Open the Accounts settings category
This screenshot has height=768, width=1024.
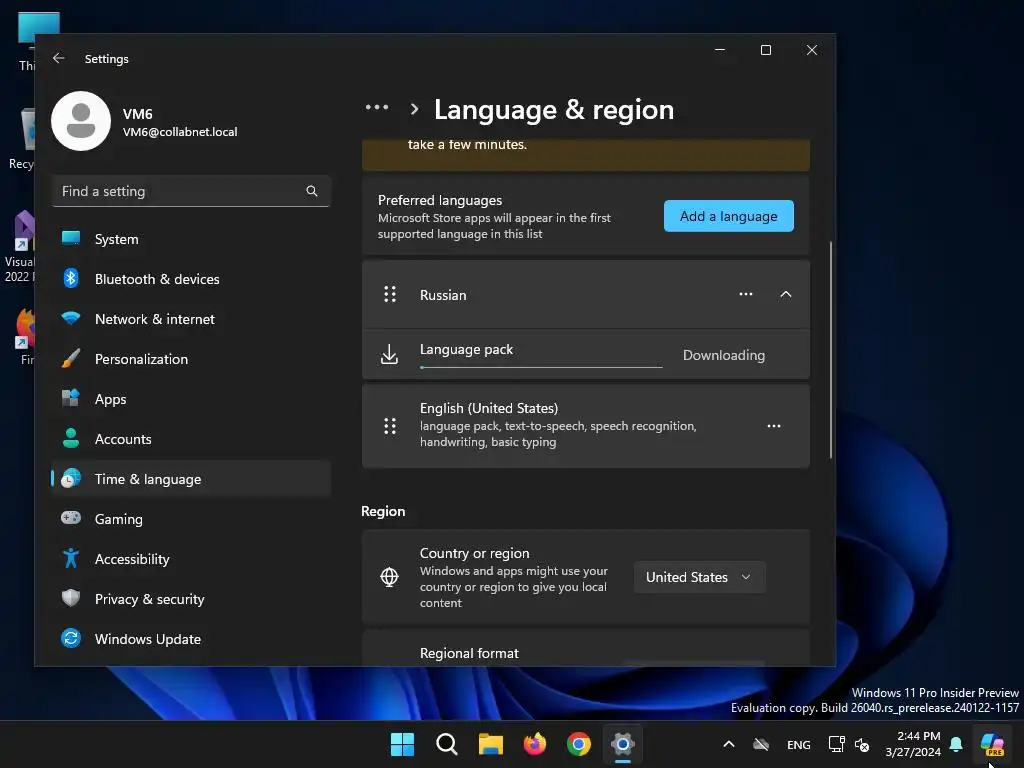tap(191, 439)
